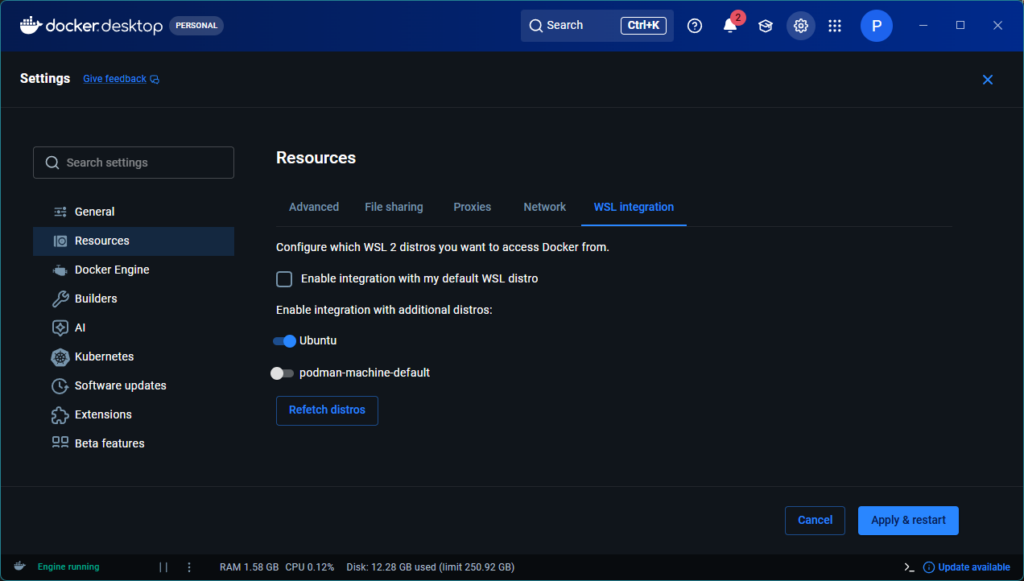
Task: Click the Disk 12.28 GB used text
Action: (430, 567)
